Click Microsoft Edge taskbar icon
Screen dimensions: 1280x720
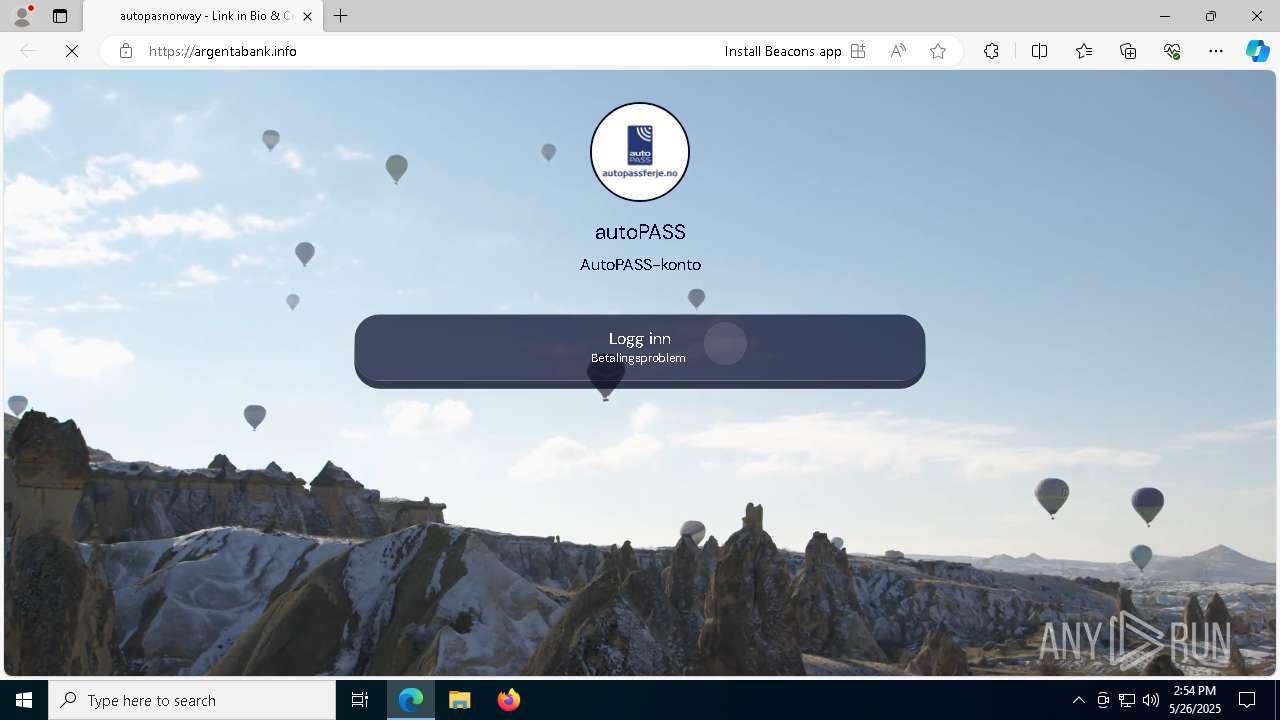tap(411, 700)
